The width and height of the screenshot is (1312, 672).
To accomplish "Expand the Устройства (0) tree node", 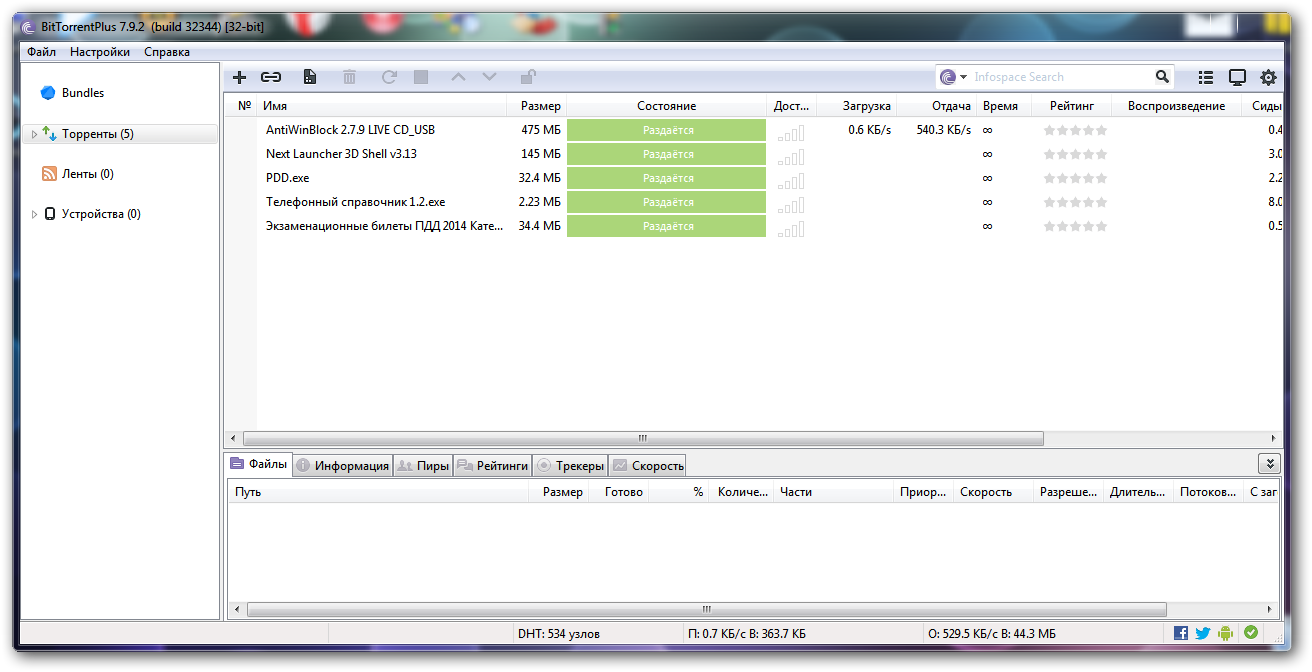I will click(x=34, y=214).
